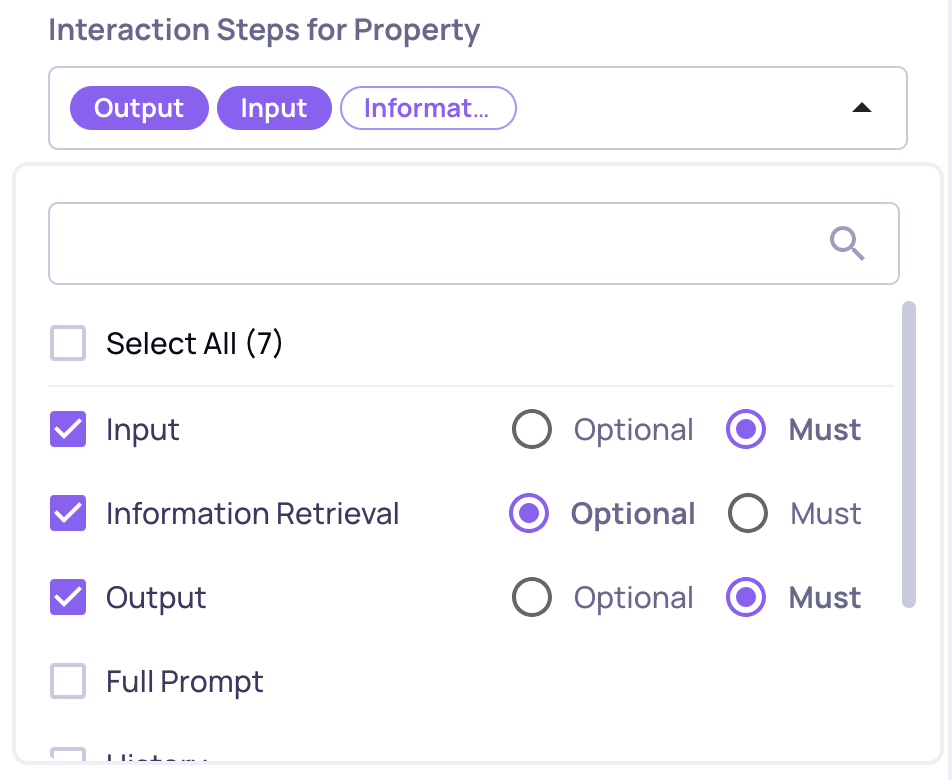Viewport: 952px width, 780px height.
Task: Click the truncated Informat... tag chip
Action: coord(428,108)
